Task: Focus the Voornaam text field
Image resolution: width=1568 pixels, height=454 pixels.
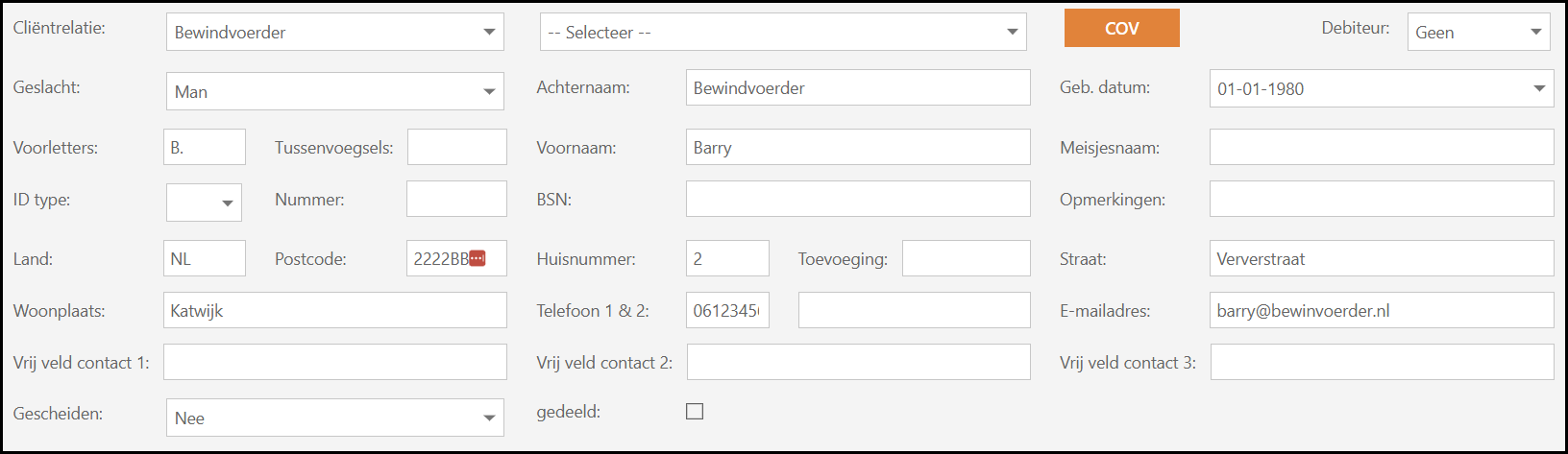Action: (857, 147)
